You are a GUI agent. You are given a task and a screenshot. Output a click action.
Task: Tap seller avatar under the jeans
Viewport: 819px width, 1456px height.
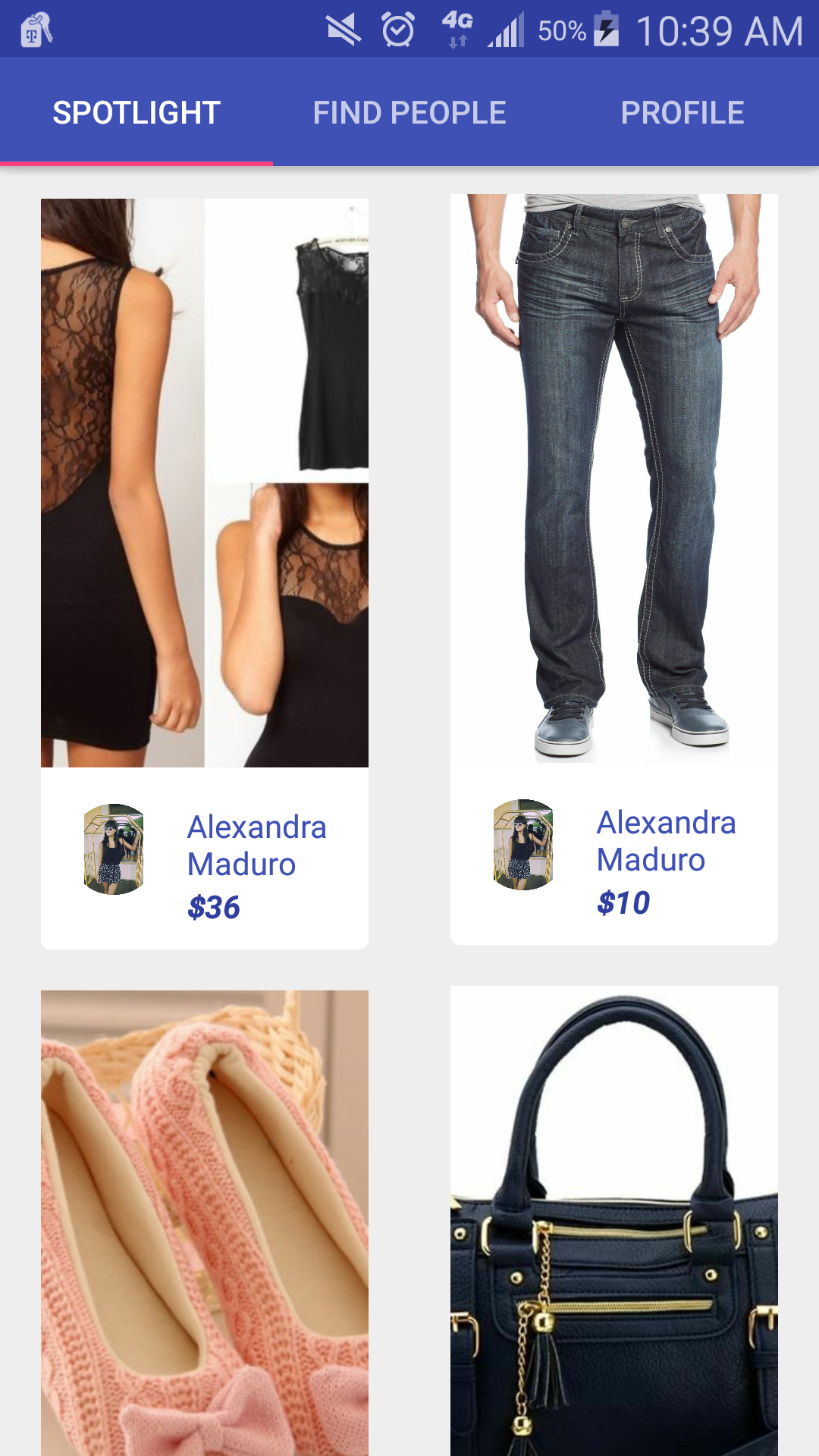[x=523, y=845]
